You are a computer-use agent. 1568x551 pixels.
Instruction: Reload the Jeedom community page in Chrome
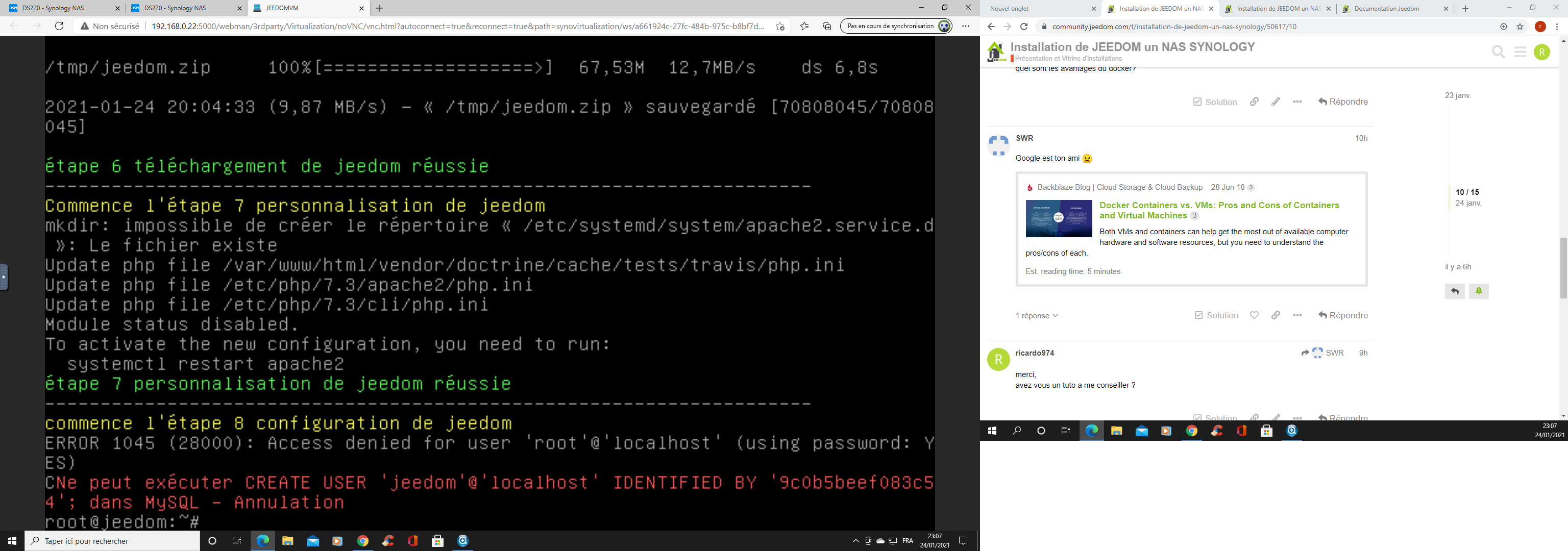(1024, 27)
